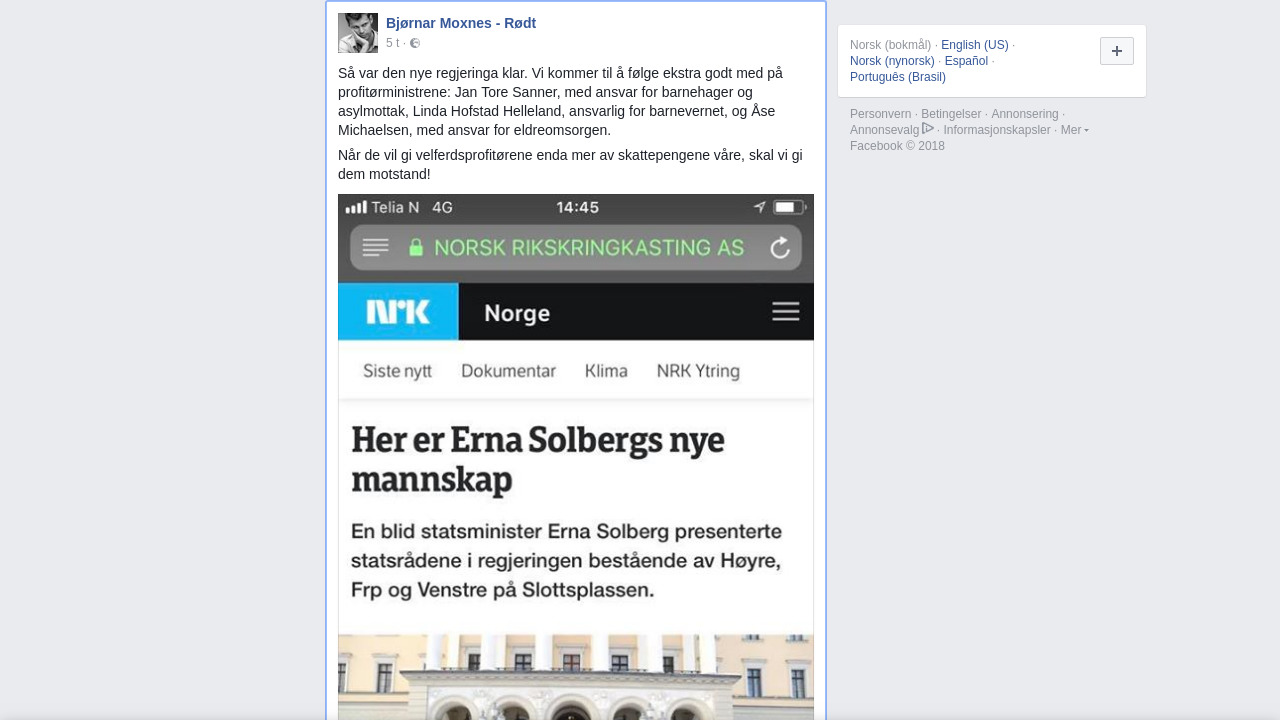Switch language to Español
Screen dimensions: 1280x720
[x=966, y=61]
